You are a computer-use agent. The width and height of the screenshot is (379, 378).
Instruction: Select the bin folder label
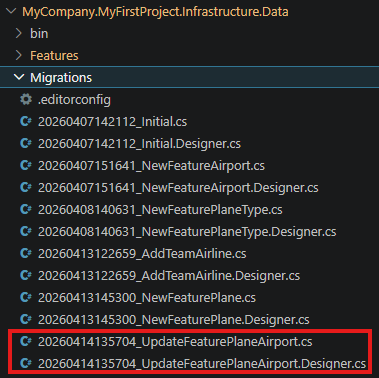[x=39, y=33]
